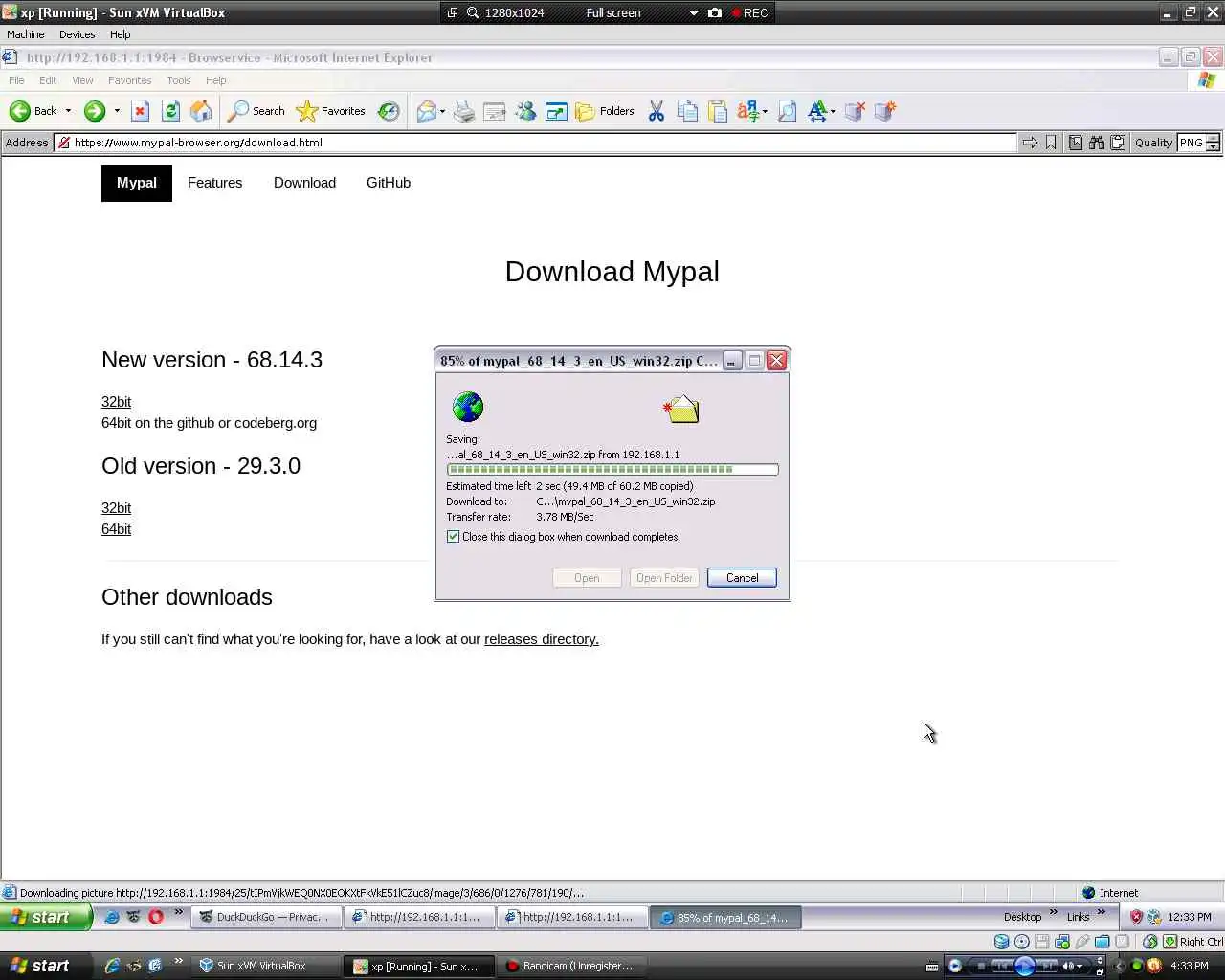Expand the Links toolbar chevron
This screenshot has height=980, width=1225.
1102,912
